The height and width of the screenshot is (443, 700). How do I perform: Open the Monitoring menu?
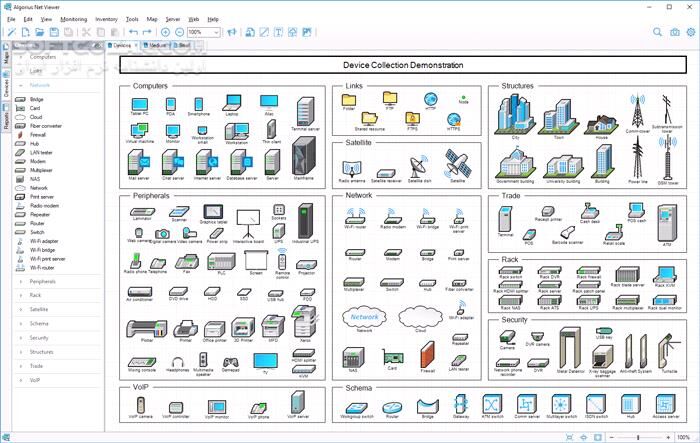tap(73, 19)
